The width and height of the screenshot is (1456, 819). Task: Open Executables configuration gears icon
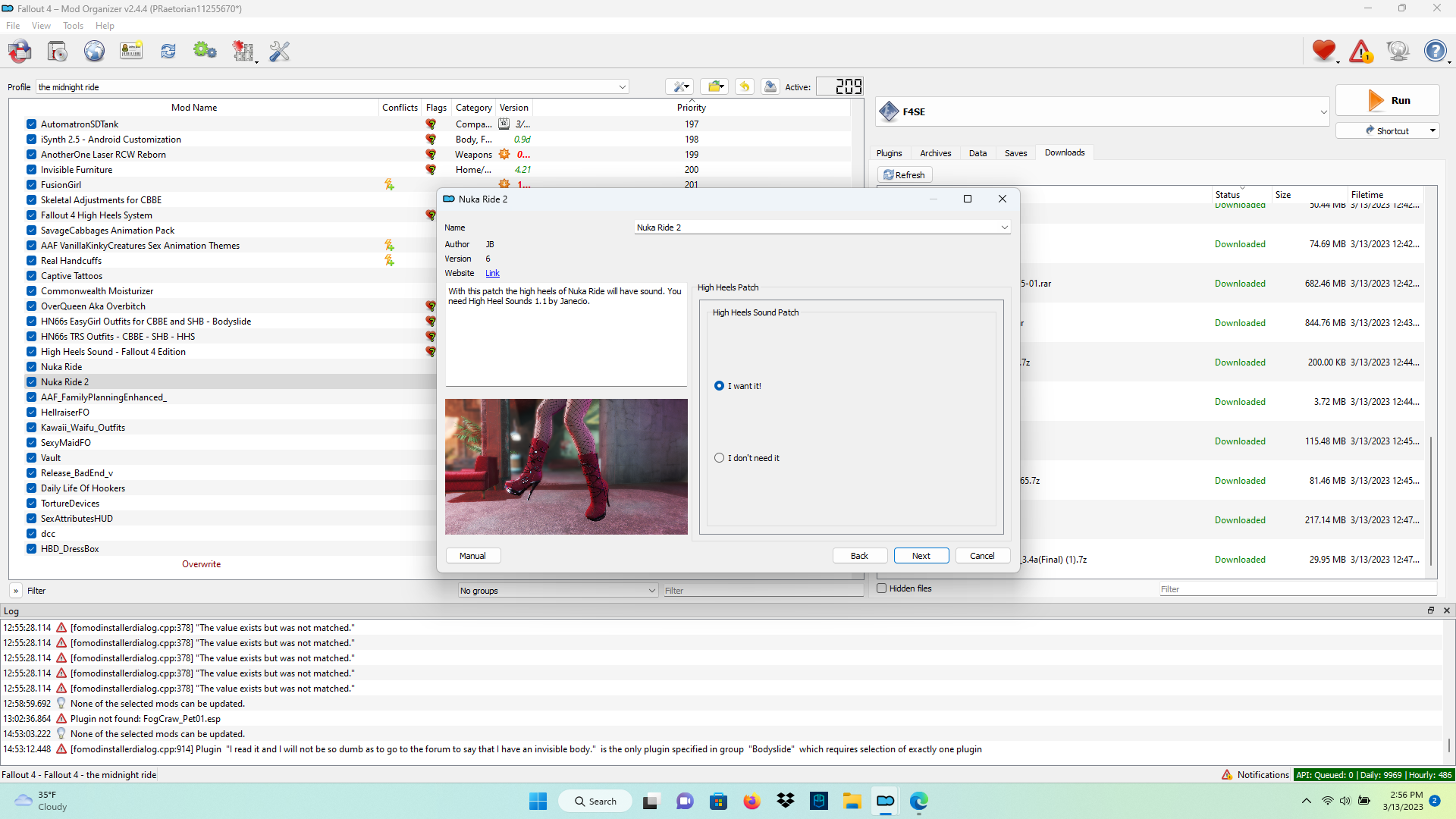point(205,51)
